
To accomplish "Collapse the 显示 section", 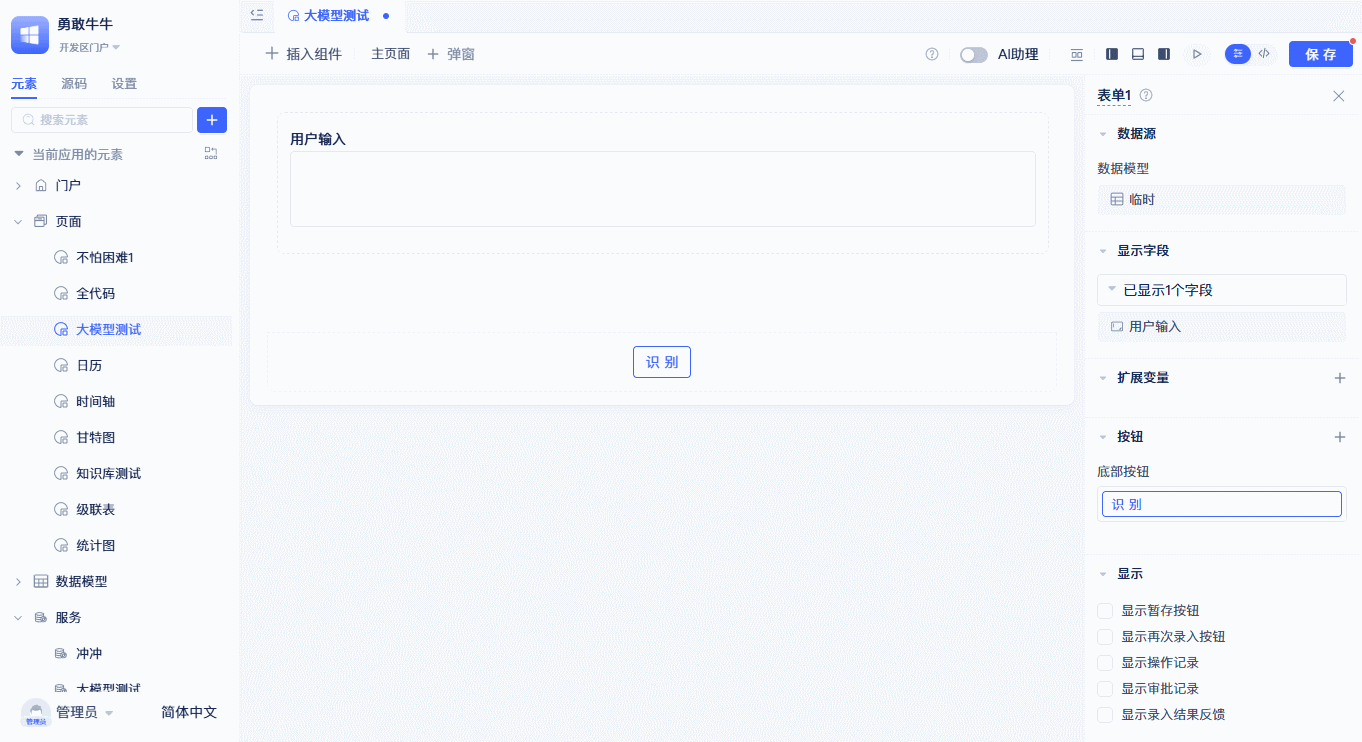I will (x=1103, y=574).
